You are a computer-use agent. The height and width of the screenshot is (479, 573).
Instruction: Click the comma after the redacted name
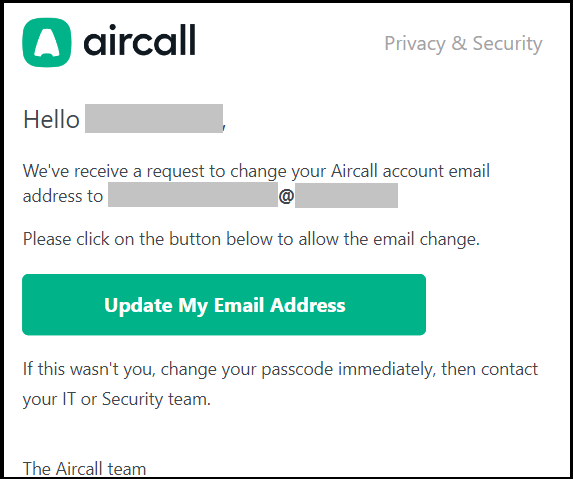pos(224,127)
